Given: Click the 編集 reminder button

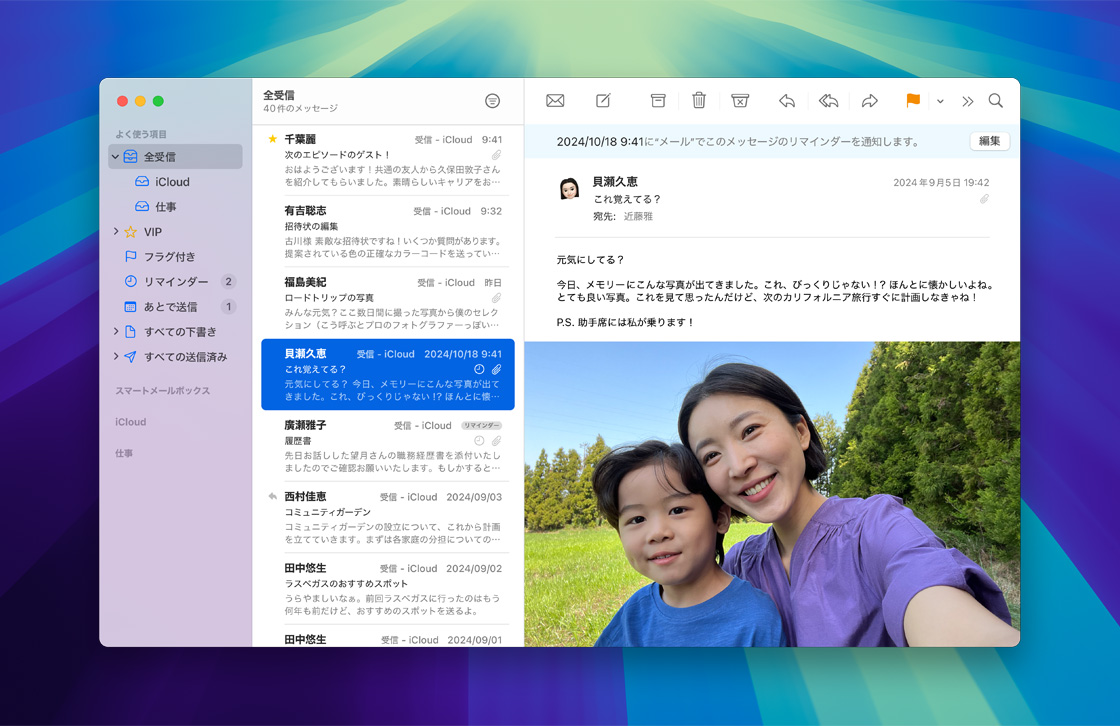Looking at the screenshot, I should (x=989, y=141).
